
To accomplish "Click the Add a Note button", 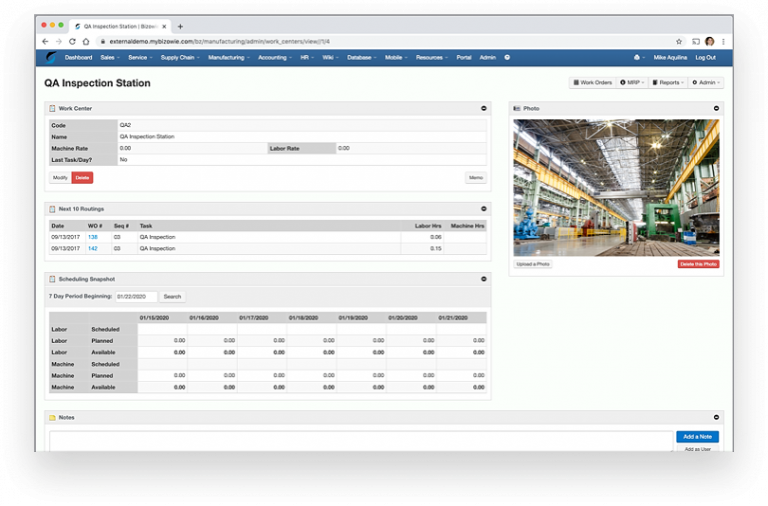I will [697, 436].
